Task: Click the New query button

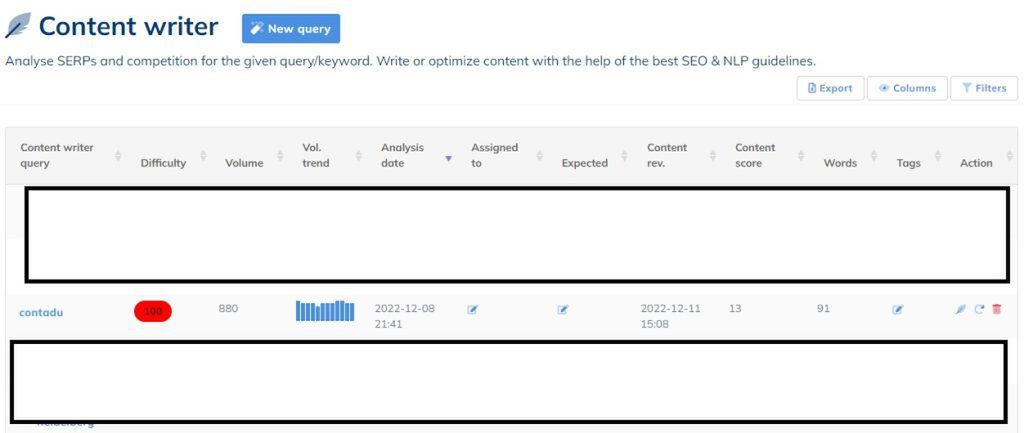Action: point(291,29)
